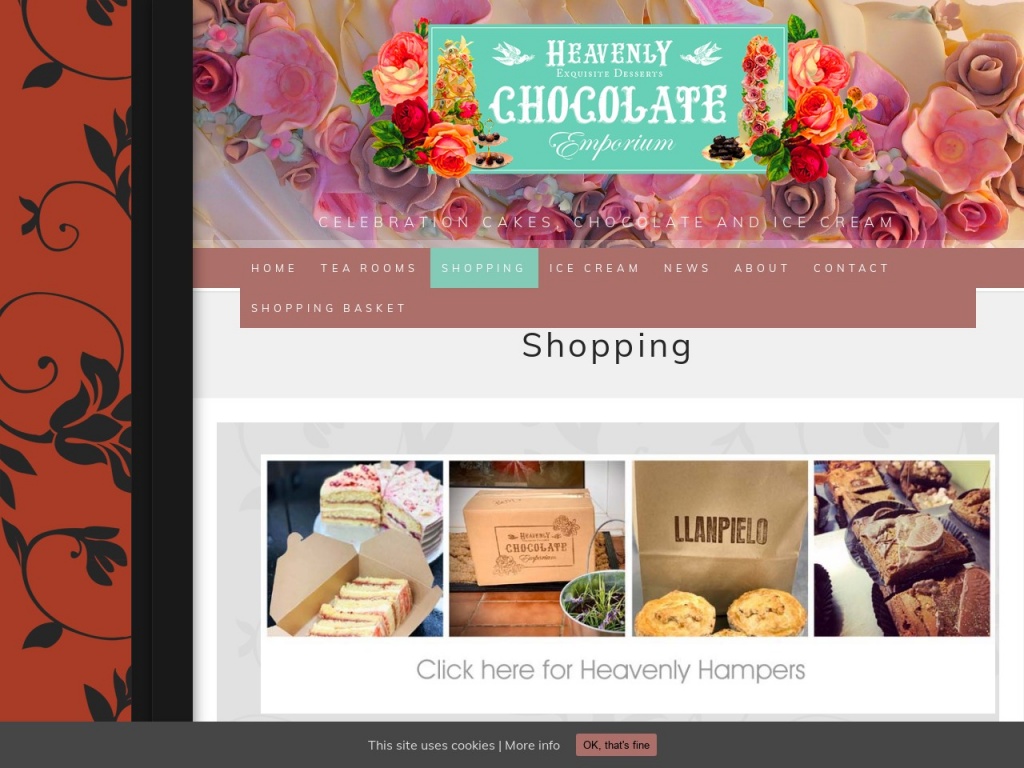
Task: Select the sliced cake box thumbnail
Action: coord(355,549)
